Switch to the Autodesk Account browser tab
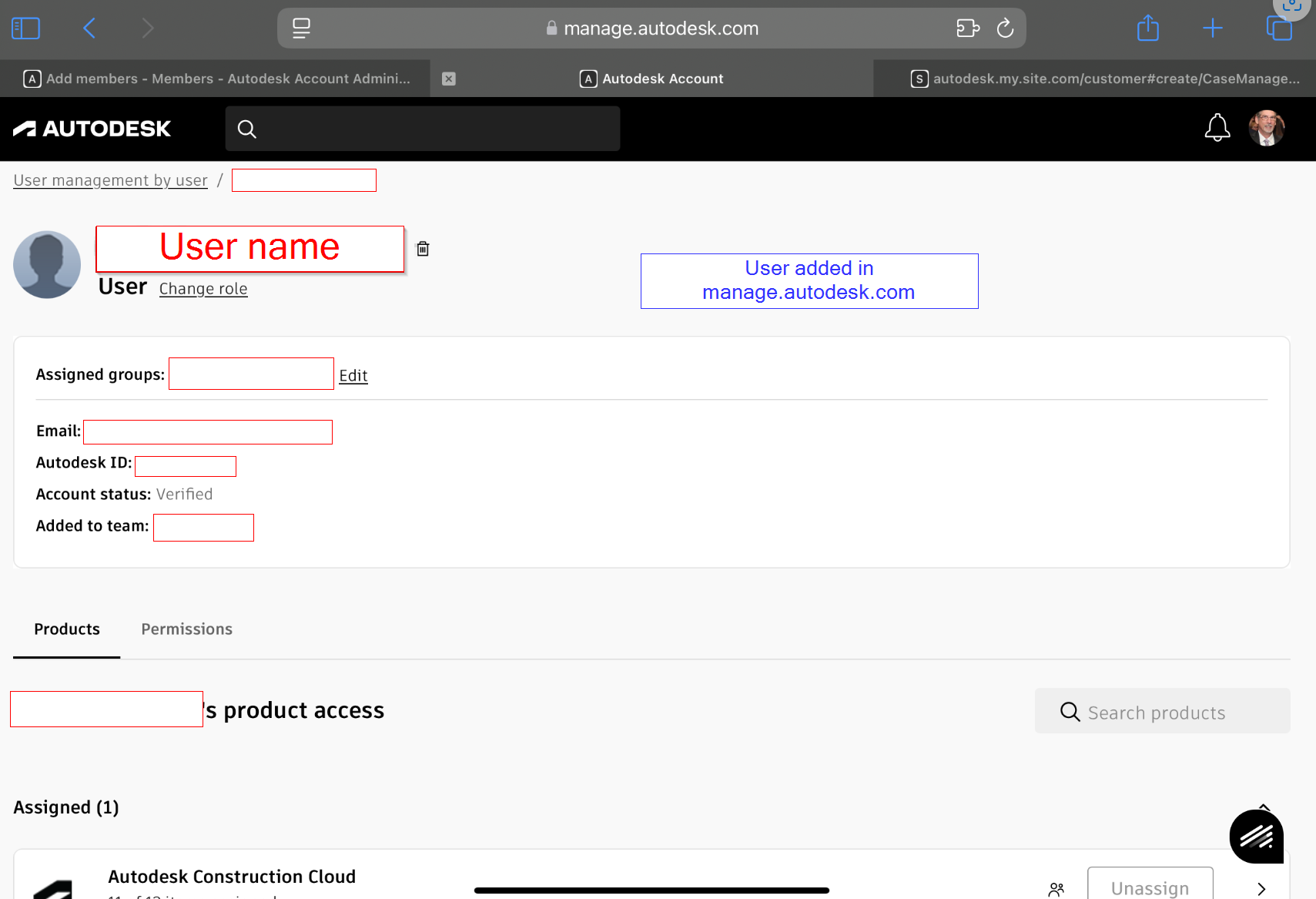Screen dimensions: 1316x899 click(651, 78)
